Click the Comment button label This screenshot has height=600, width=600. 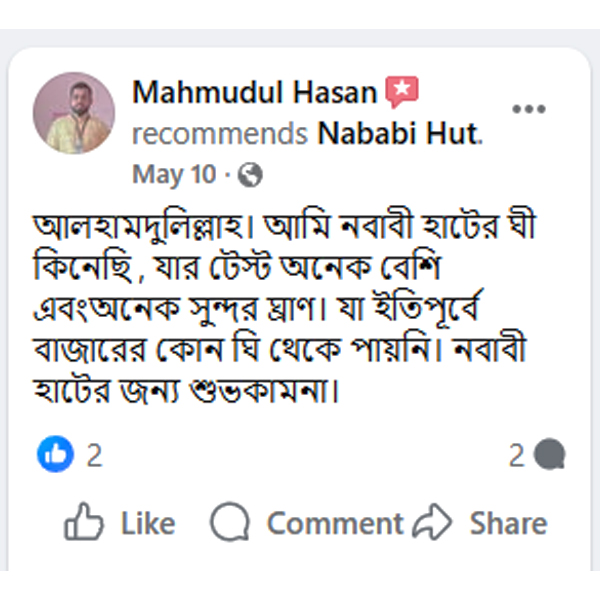point(334,523)
